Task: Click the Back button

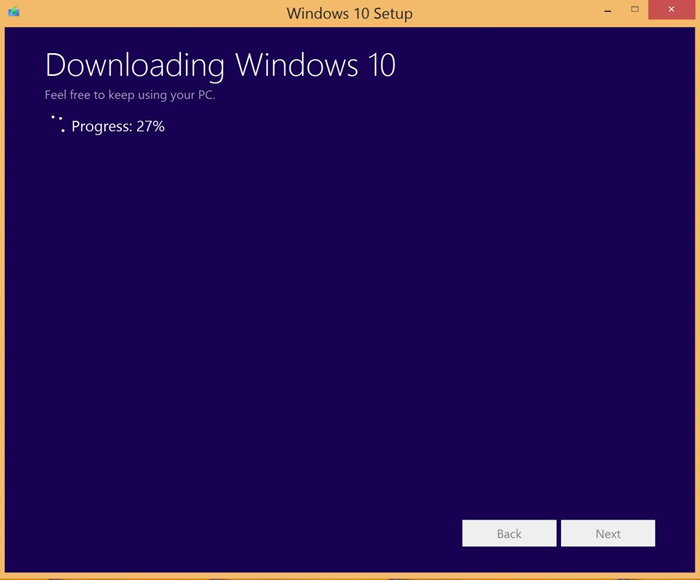Action: [509, 533]
